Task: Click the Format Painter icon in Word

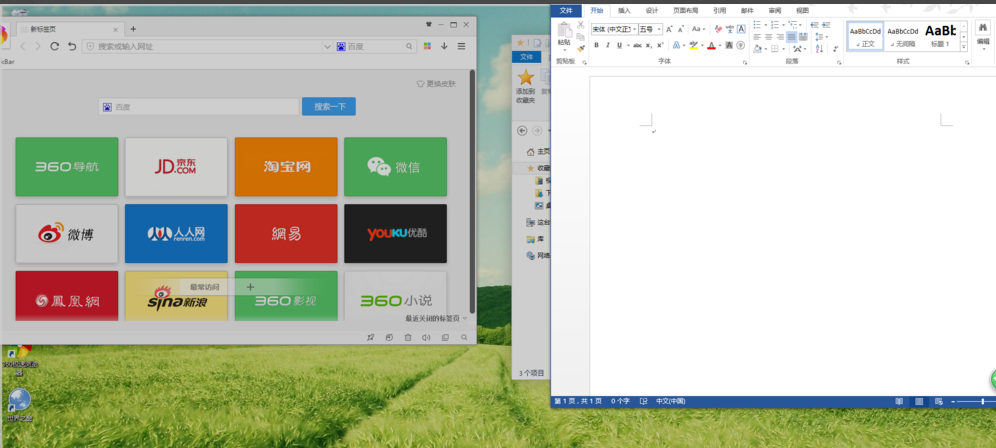Action: pyautogui.click(x=580, y=49)
